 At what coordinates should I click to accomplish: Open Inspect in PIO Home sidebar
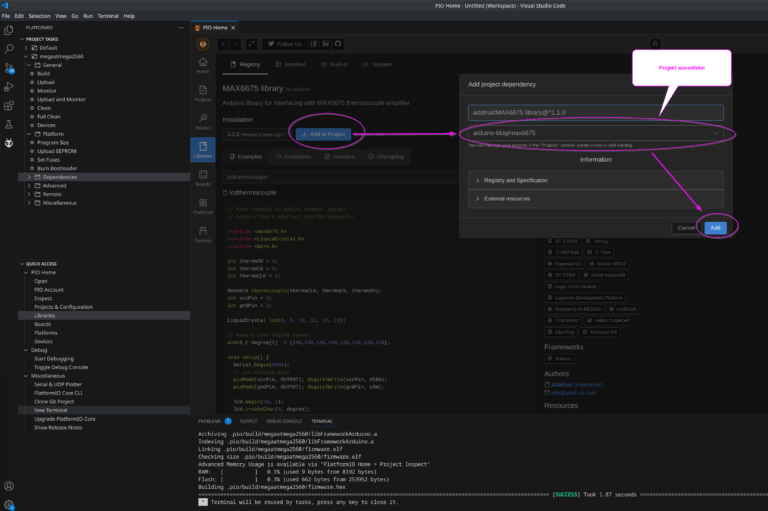[x=203, y=122]
